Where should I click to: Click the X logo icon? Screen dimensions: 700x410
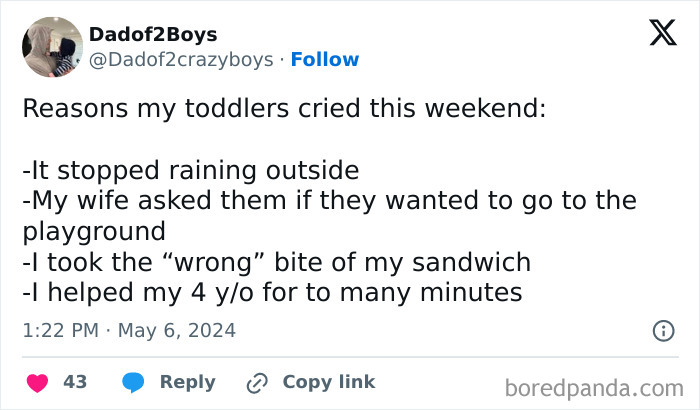[x=656, y=35]
